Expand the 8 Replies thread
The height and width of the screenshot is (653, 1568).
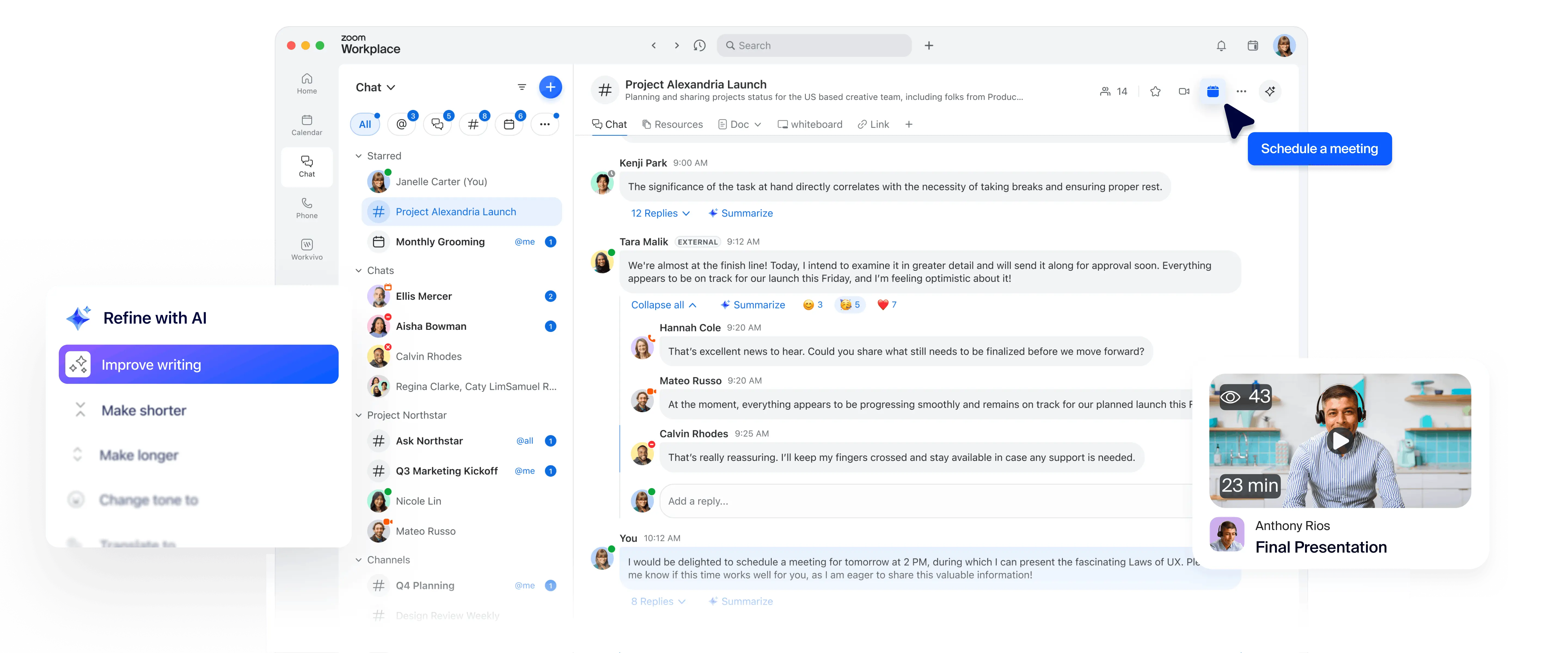(x=658, y=601)
